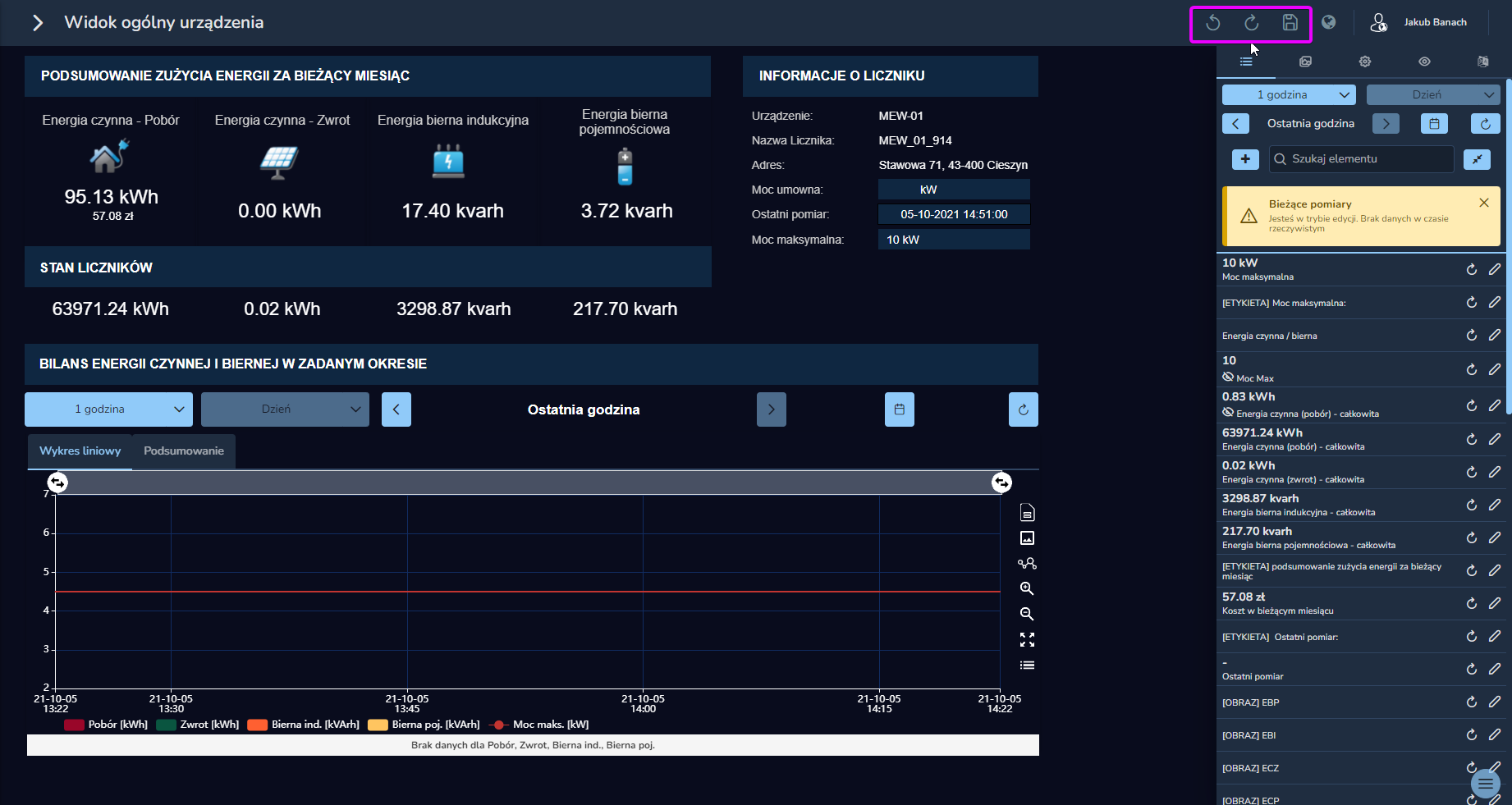Screen dimensions: 1512x805
Task: Toggle the Pobór [kWh] legend series
Action: click(x=106, y=725)
